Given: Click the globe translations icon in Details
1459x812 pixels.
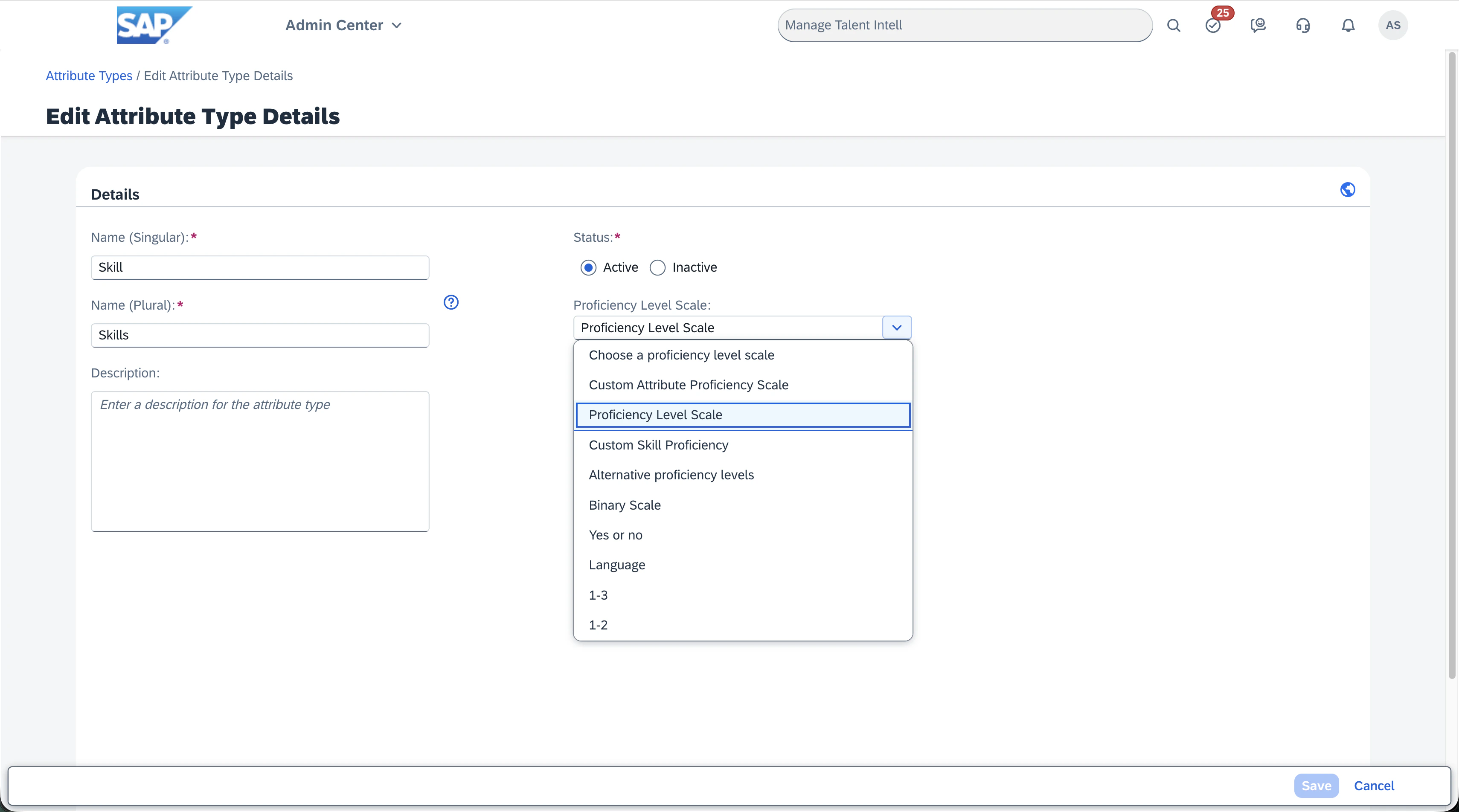Looking at the screenshot, I should [x=1347, y=190].
